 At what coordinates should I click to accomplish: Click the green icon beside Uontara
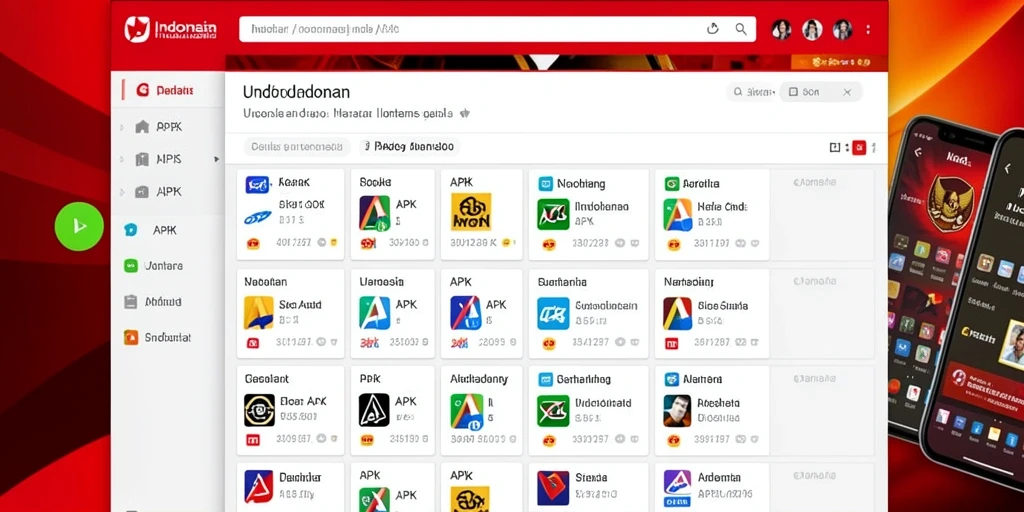131,266
